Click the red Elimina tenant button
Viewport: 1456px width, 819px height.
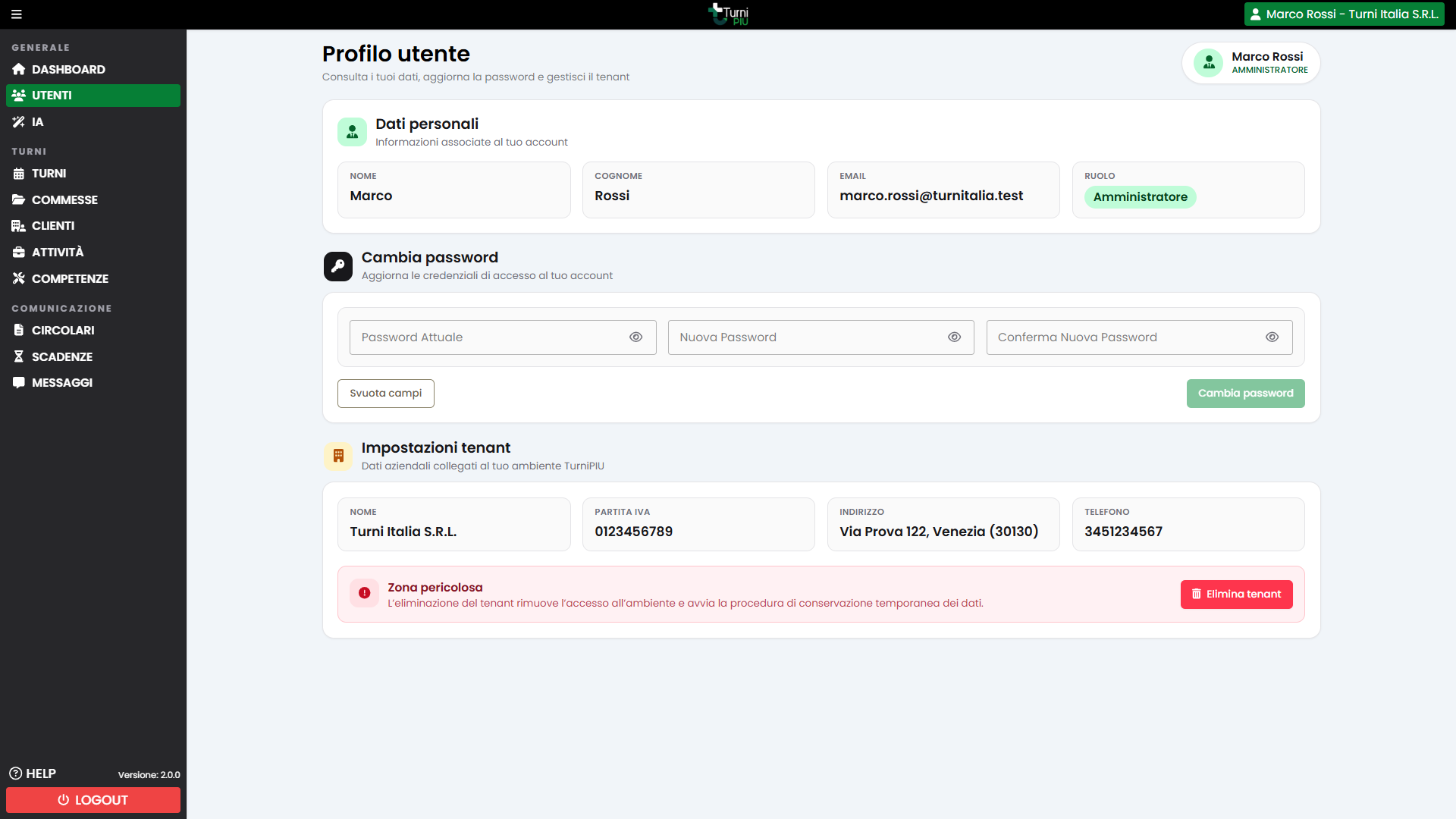click(x=1236, y=595)
